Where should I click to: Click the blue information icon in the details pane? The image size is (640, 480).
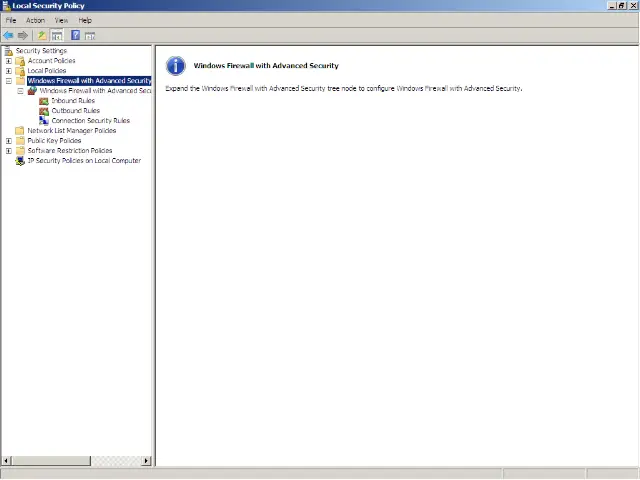(176, 66)
